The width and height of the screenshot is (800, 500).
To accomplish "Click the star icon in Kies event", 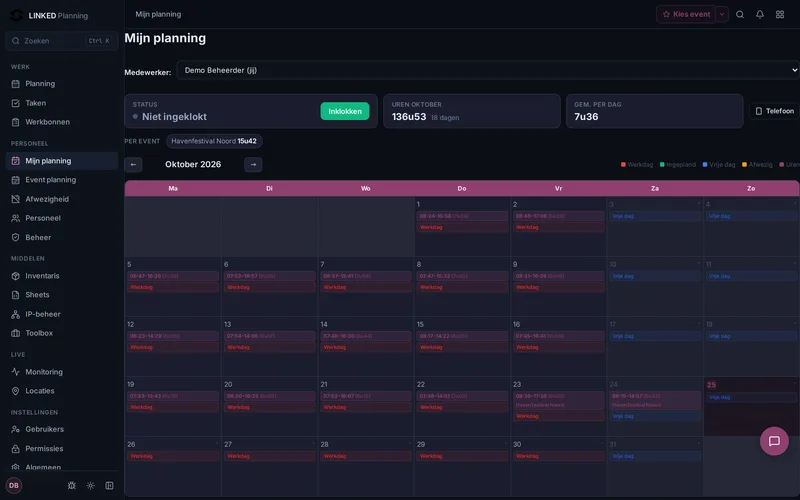I will pyautogui.click(x=666, y=14).
